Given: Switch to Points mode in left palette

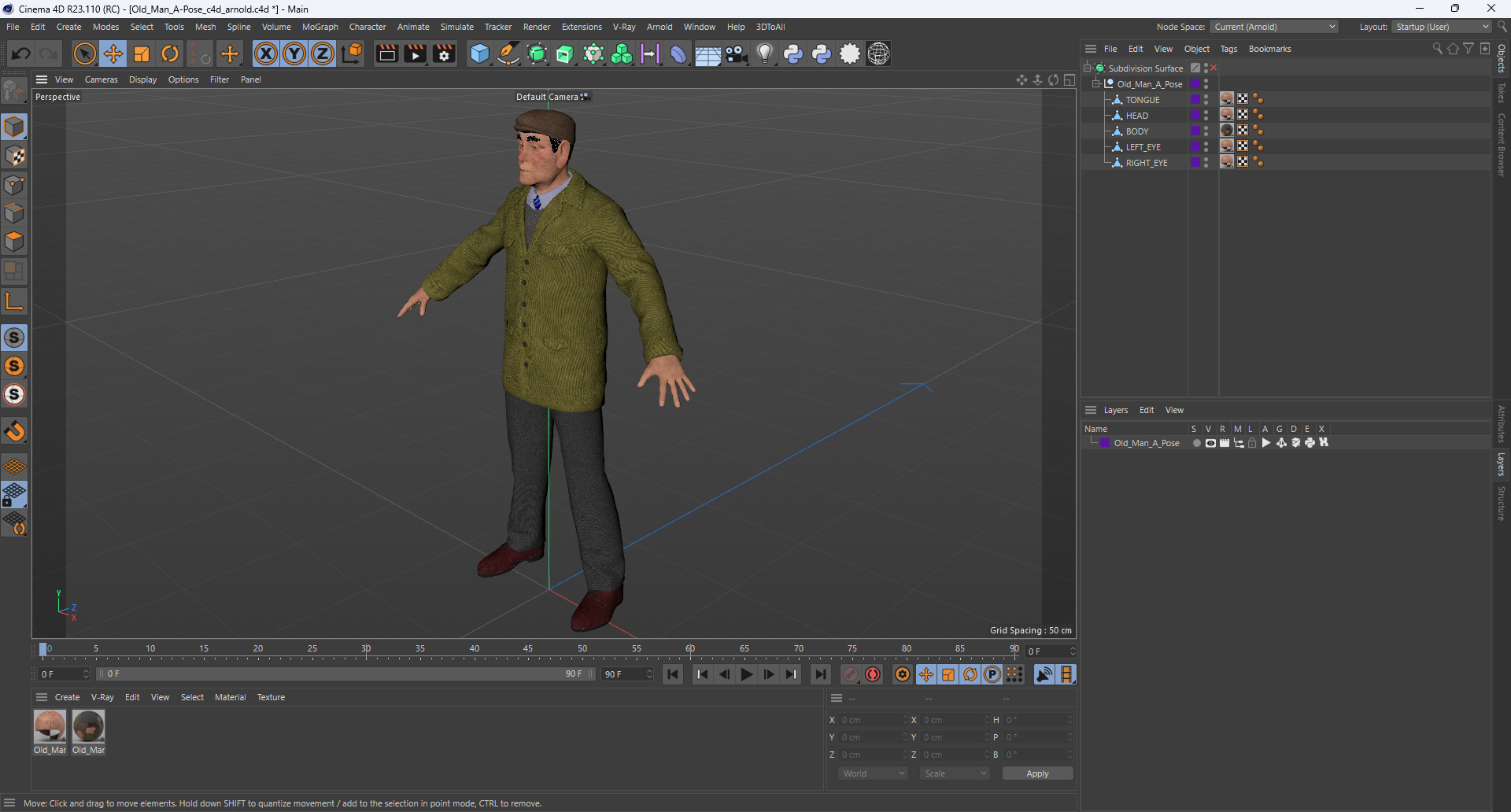Looking at the screenshot, I should [x=14, y=185].
